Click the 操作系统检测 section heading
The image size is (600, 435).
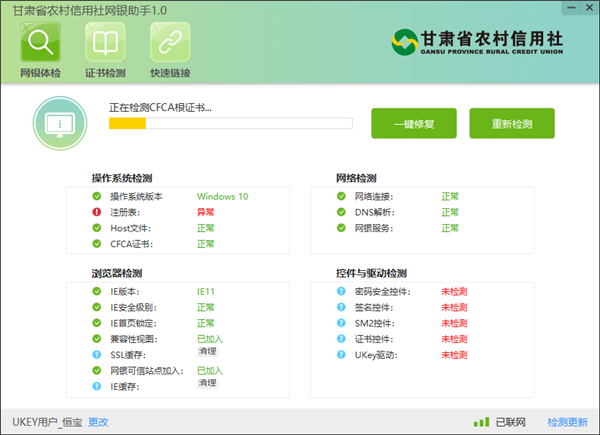[122, 178]
